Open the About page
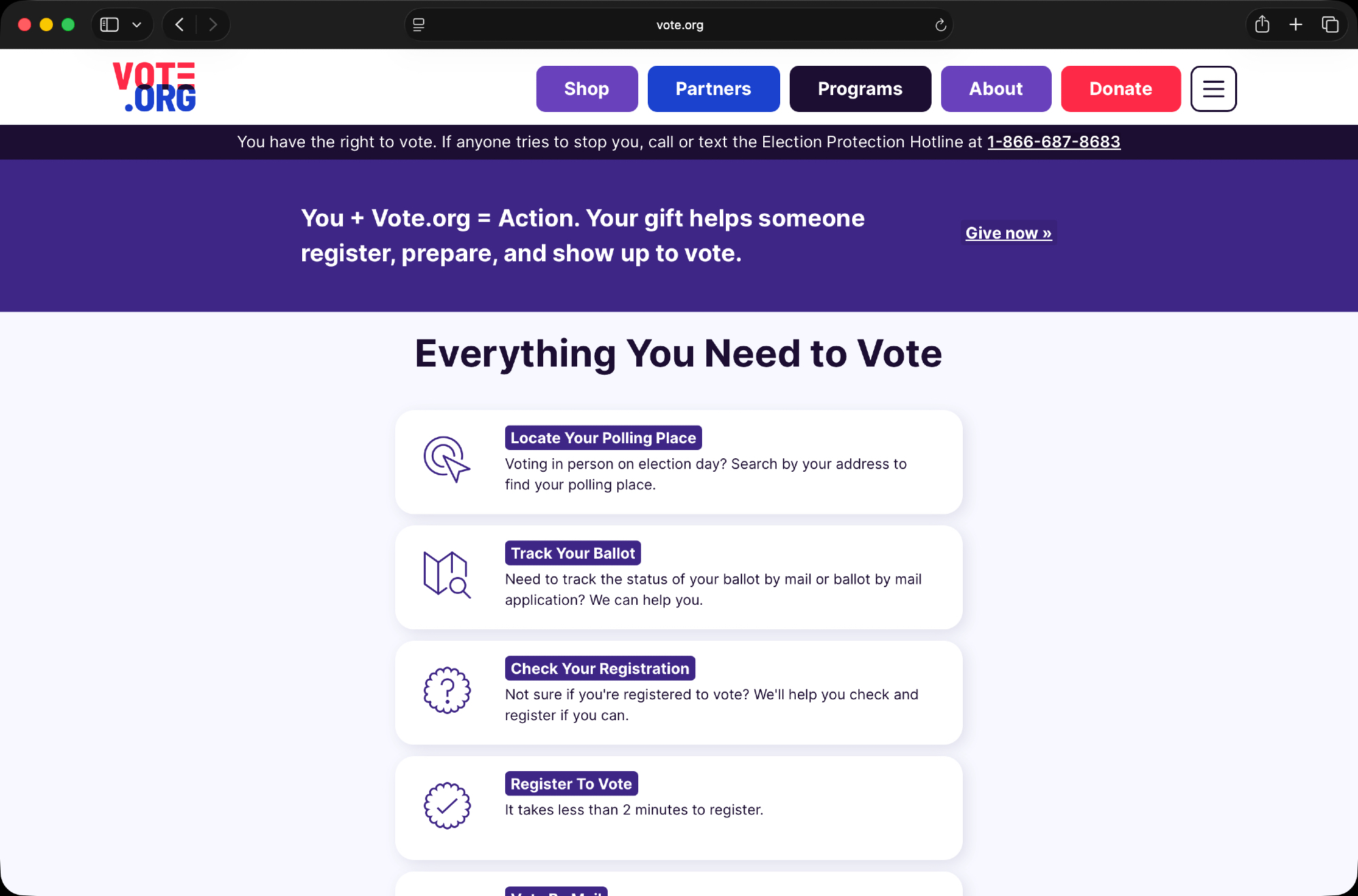This screenshot has width=1358, height=896. point(995,89)
